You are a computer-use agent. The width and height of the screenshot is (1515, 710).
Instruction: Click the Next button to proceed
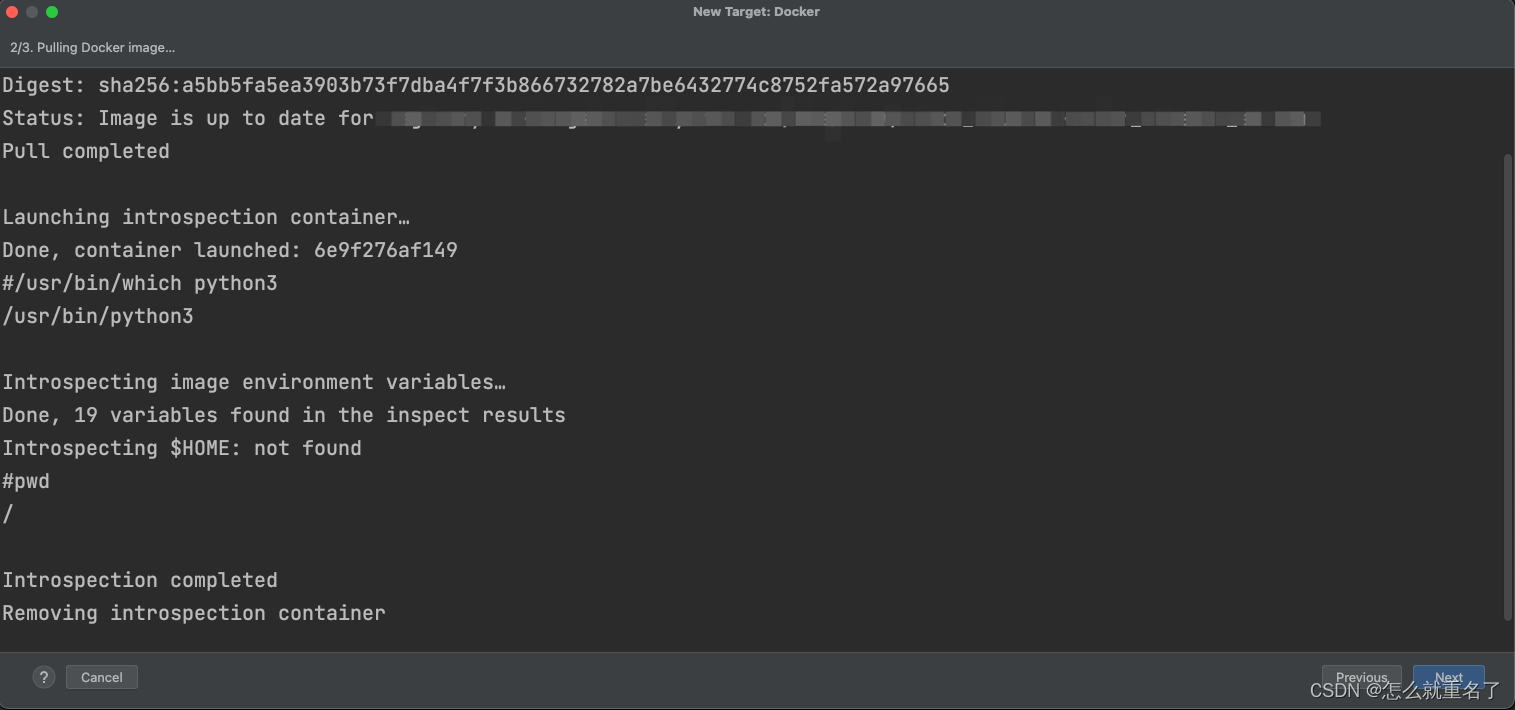(1448, 677)
